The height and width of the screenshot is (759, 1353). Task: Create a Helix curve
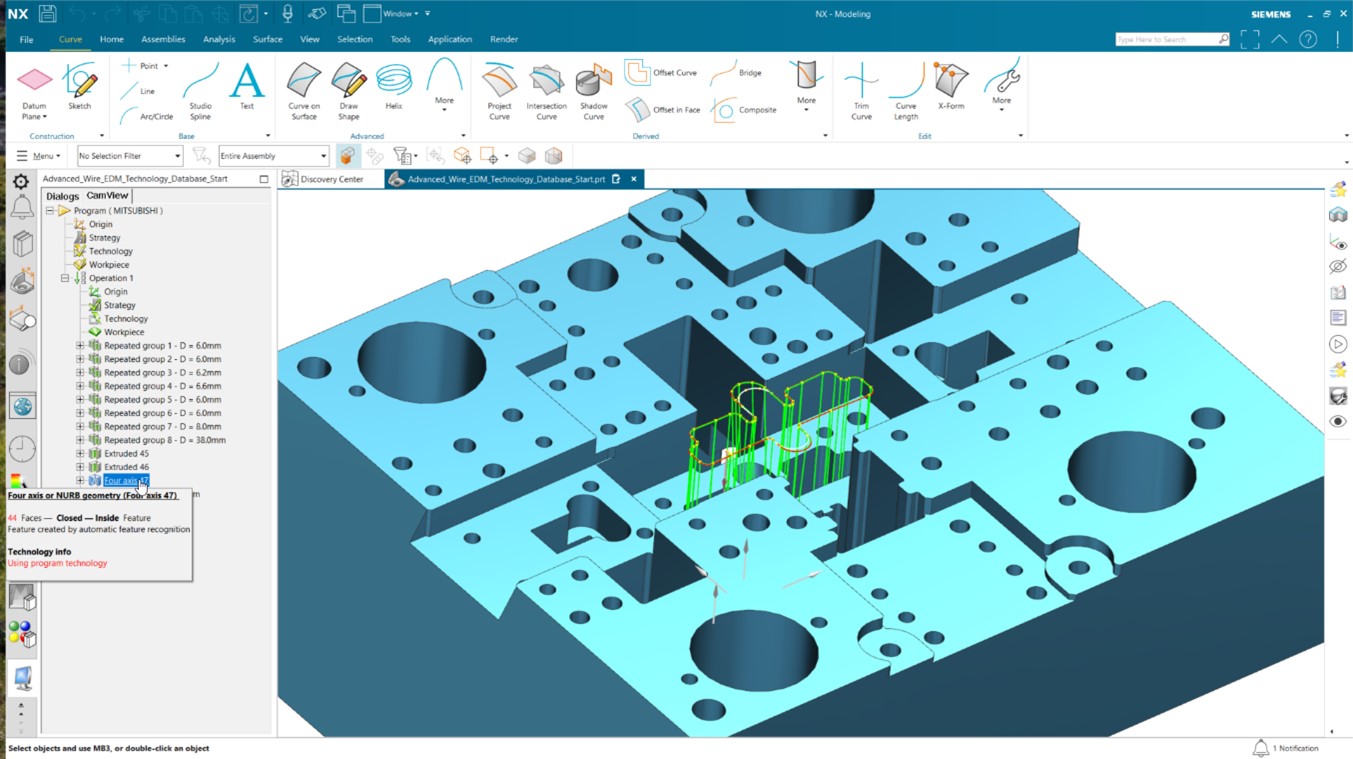coord(394,88)
